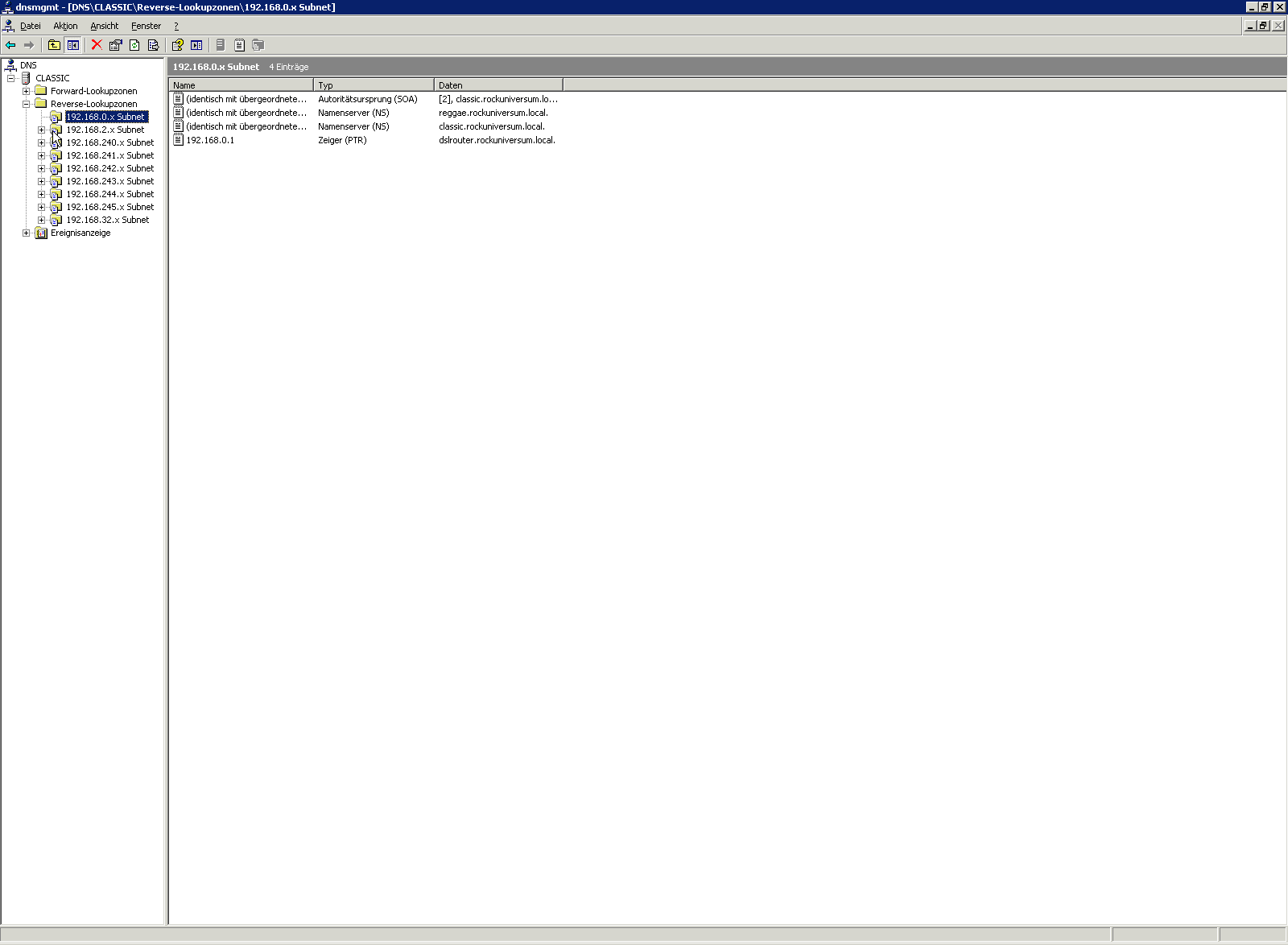The width and height of the screenshot is (1288, 945).
Task: Expand the Forward-Lookupzonen node
Action: [27, 91]
